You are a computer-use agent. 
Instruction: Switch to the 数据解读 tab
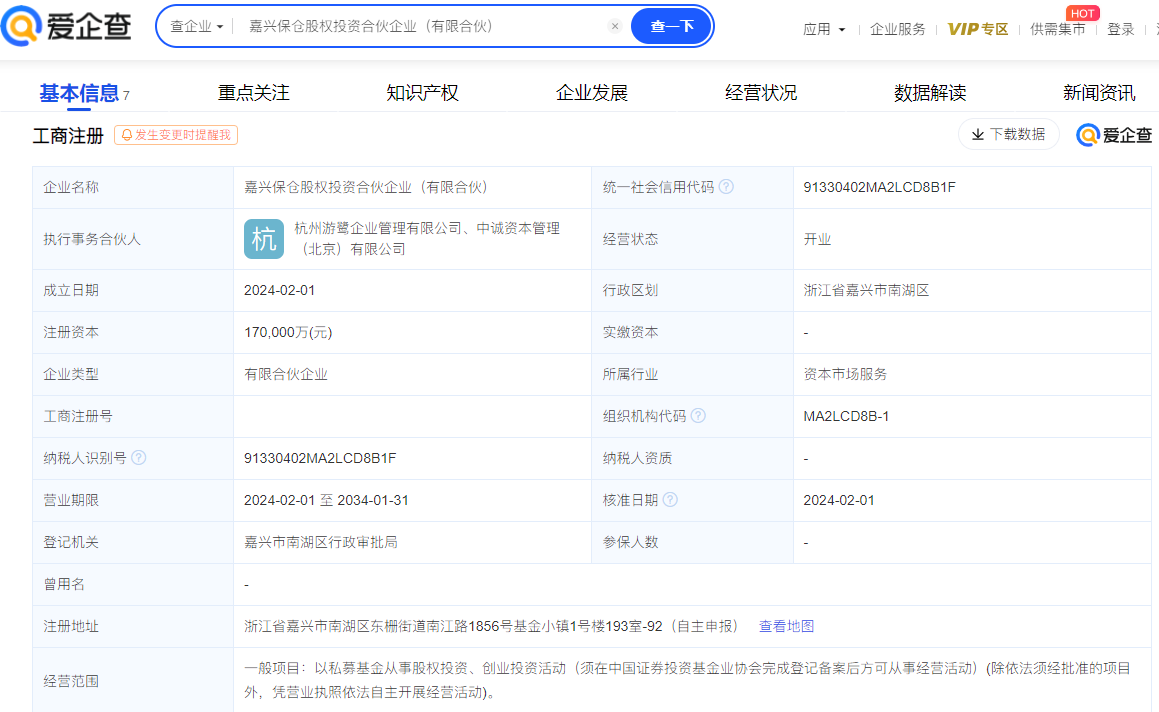coord(930,93)
